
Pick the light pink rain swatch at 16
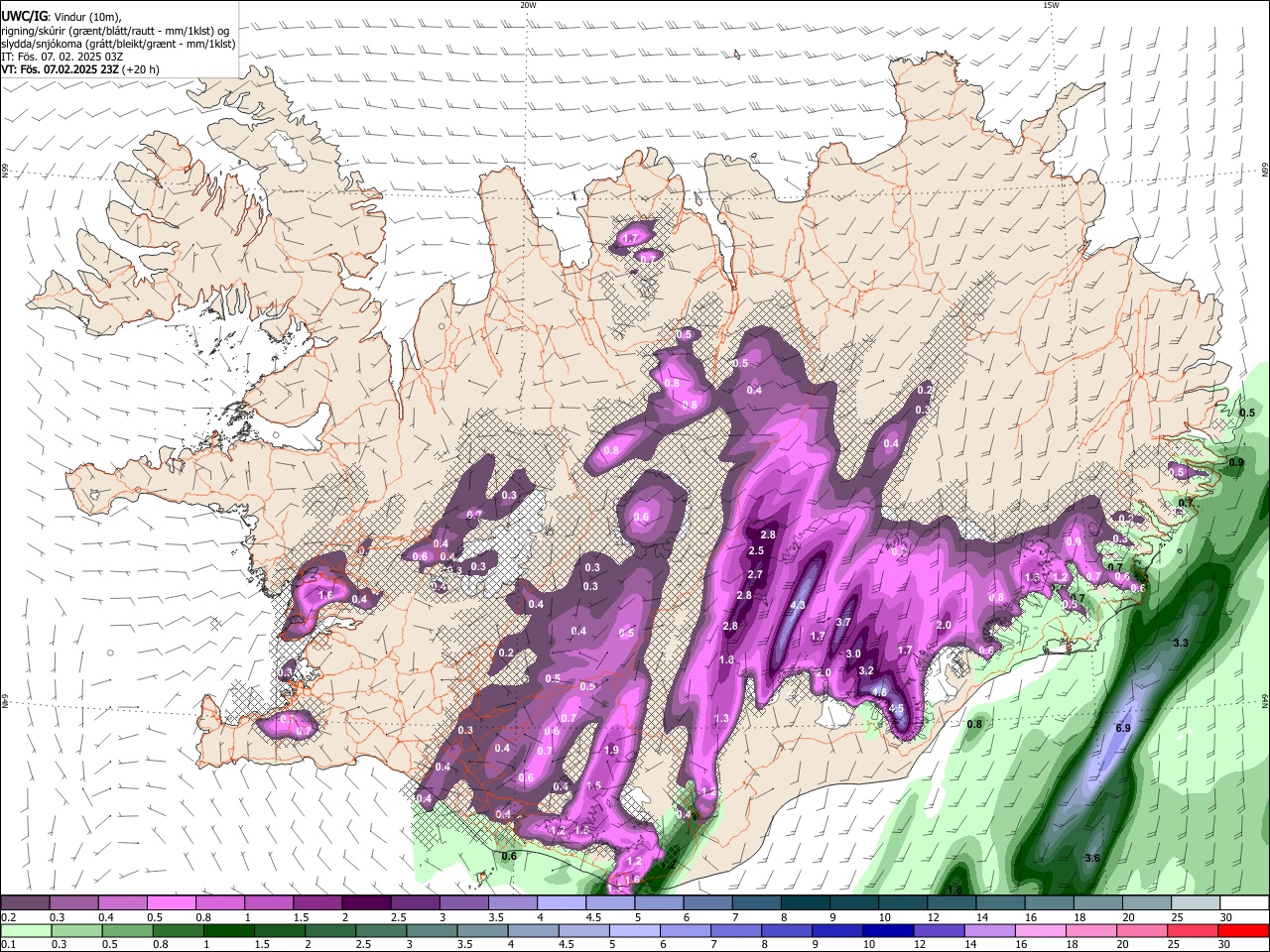(x=1041, y=930)
